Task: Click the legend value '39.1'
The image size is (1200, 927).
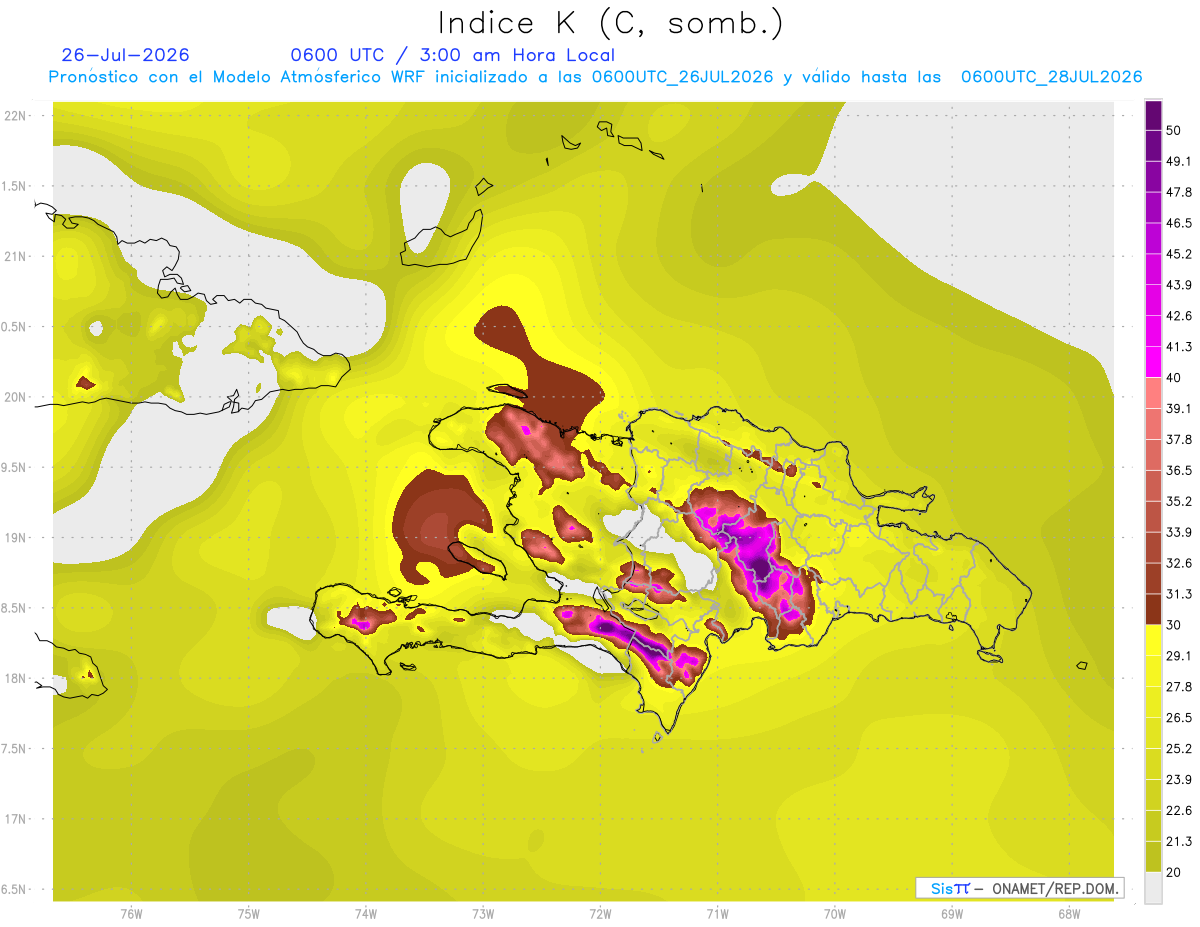Action: [1179, 408]
